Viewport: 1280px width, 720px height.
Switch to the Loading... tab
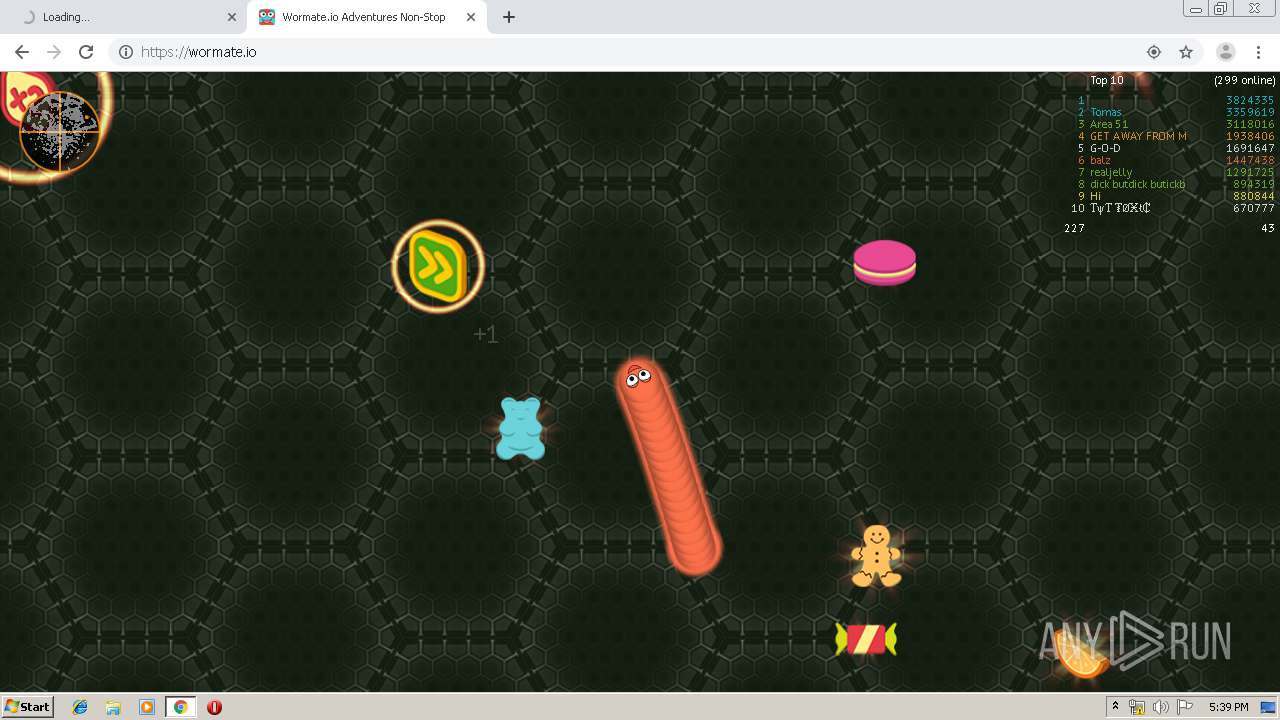click(x=124, y=17)
